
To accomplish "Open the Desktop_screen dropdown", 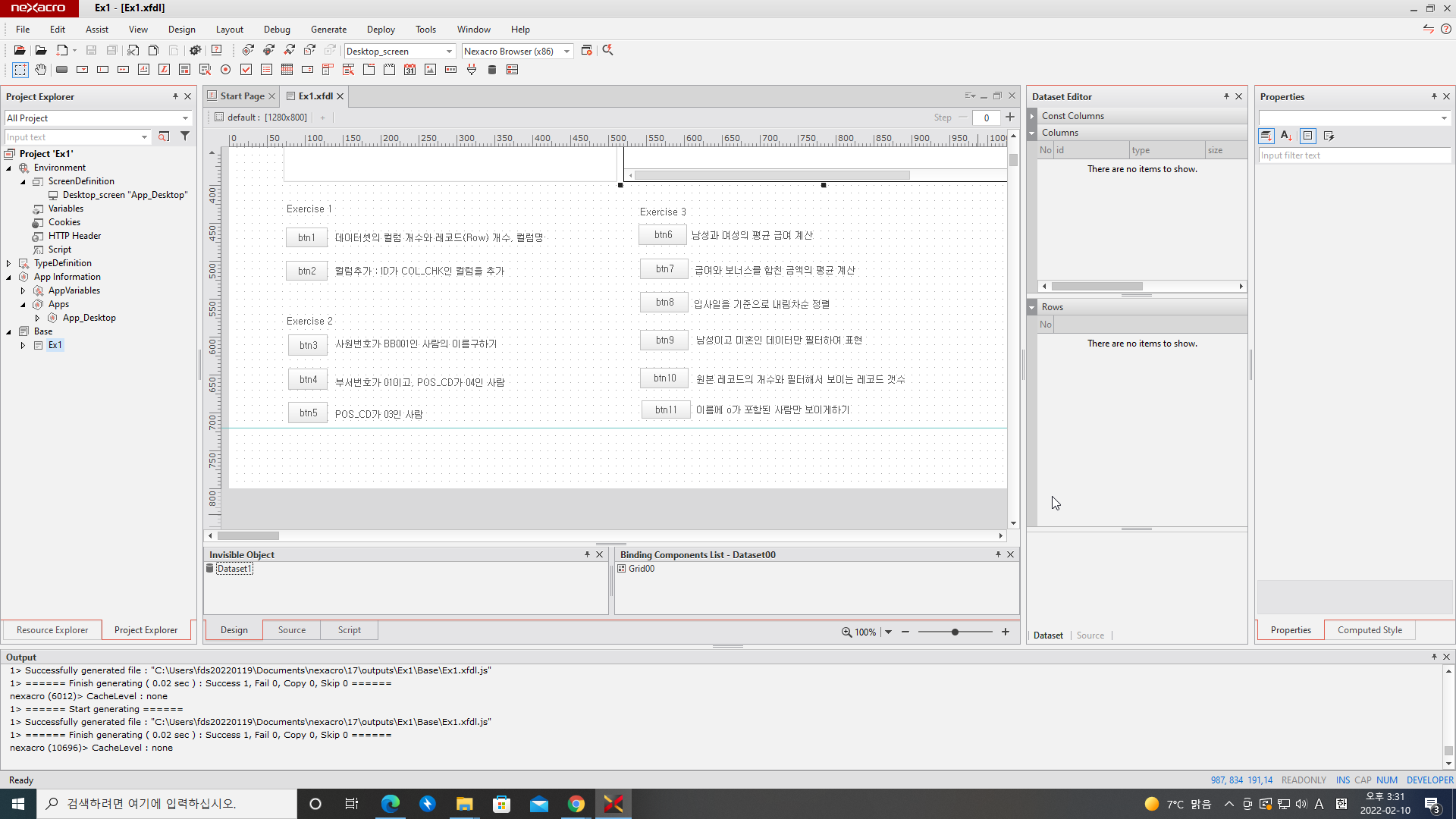I will tap(449, 52).
